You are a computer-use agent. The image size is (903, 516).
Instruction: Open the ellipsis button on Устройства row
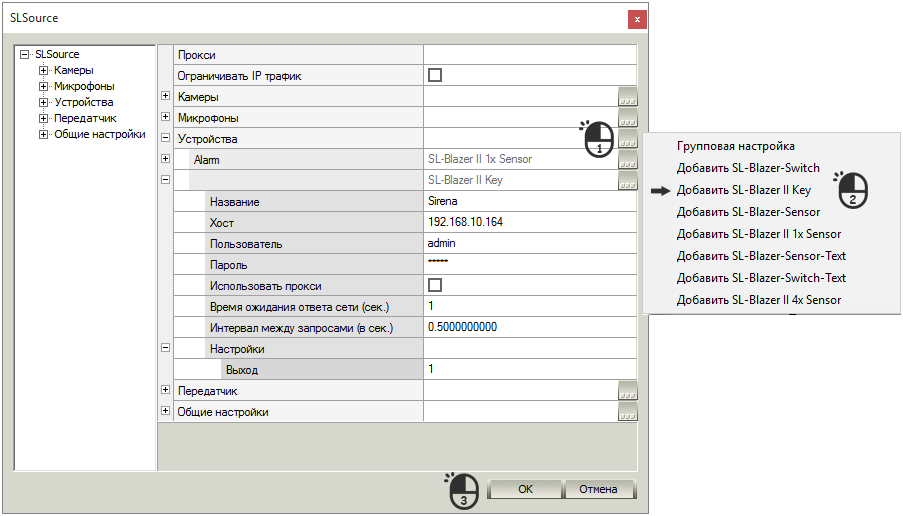pyautogui.click(x=628, y=139)
